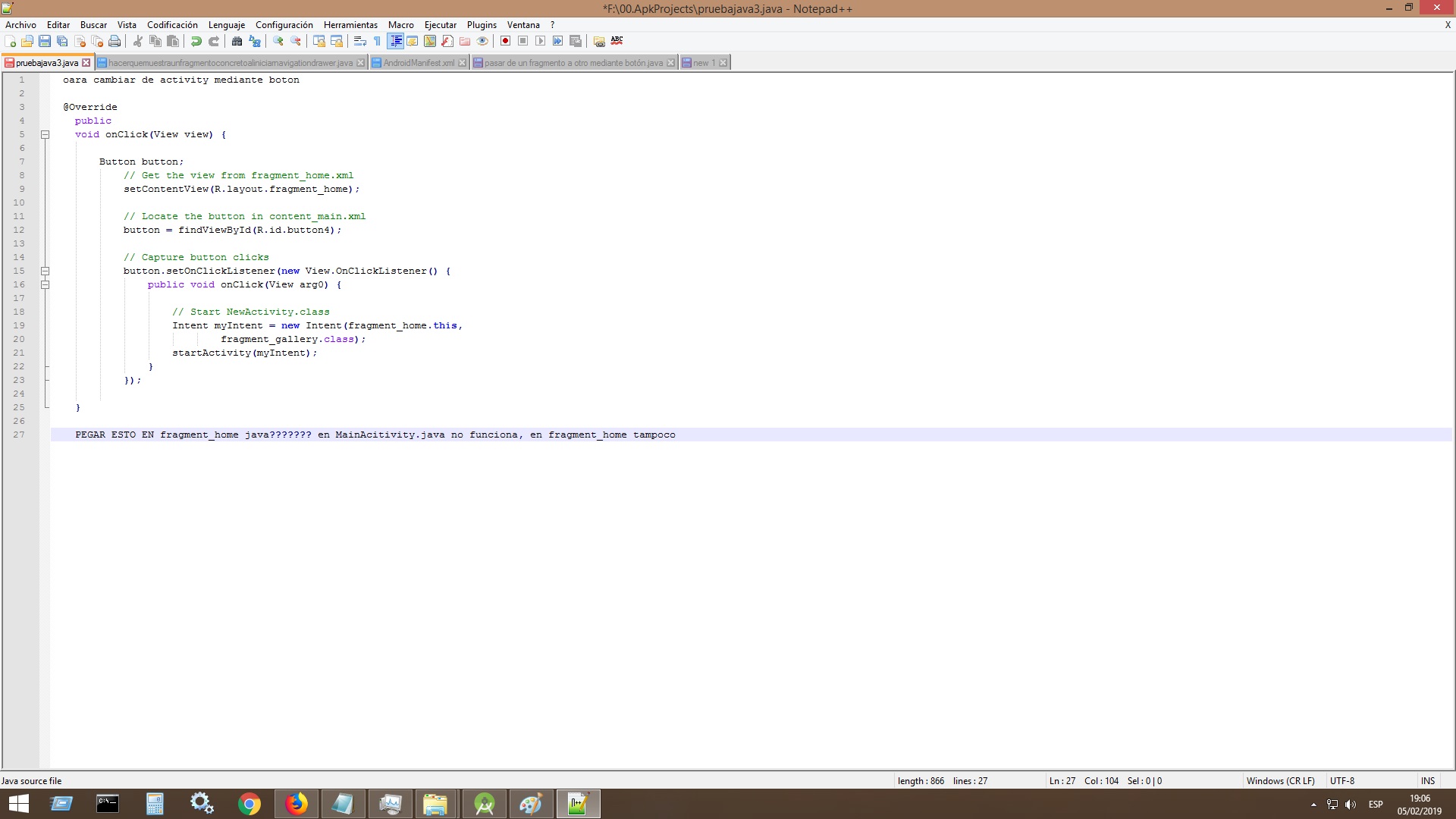1456x819 pixels.
Task: Open the Editar menu
Action: coord(58,25)
